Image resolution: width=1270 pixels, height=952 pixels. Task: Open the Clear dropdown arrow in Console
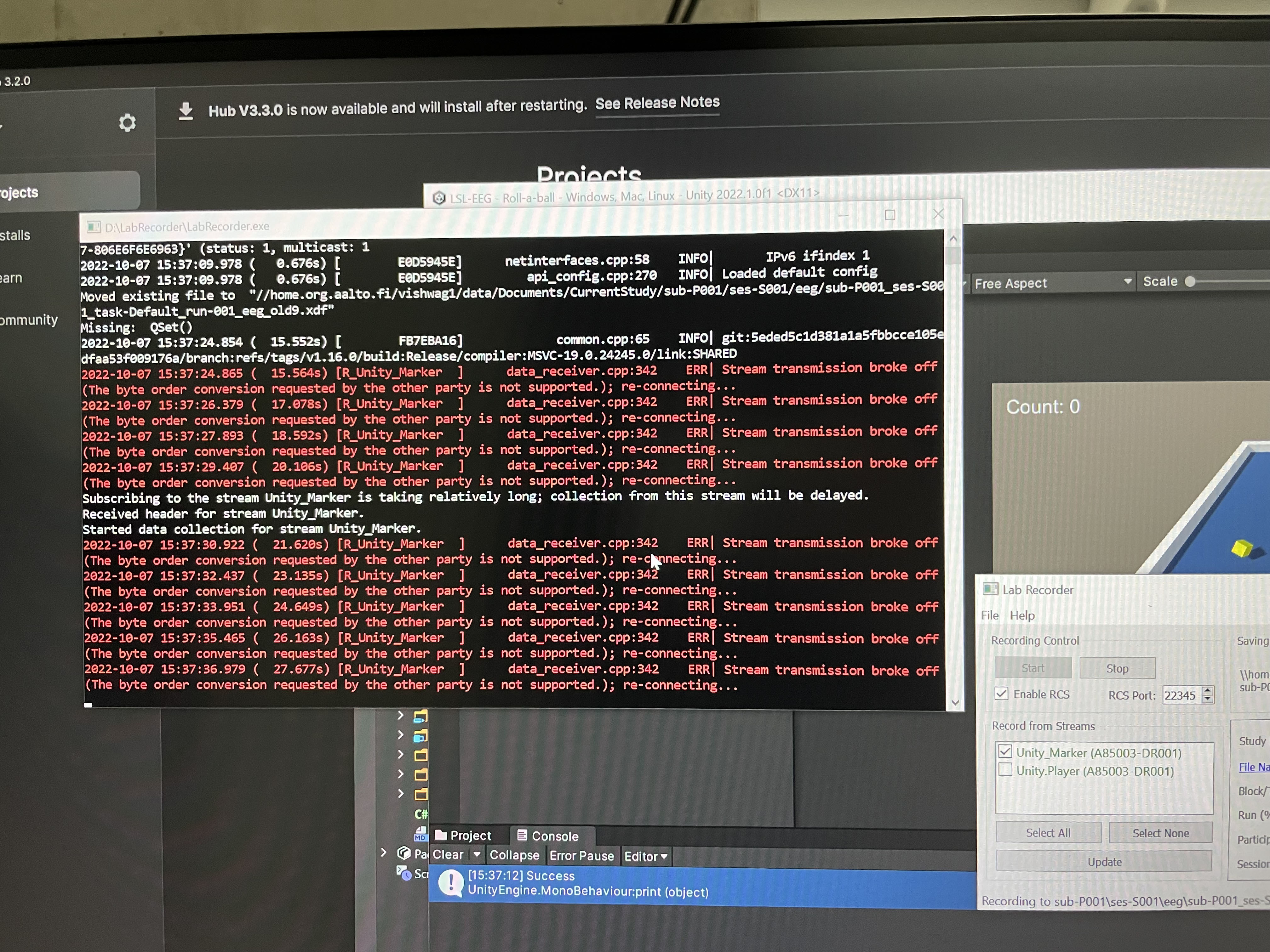tap(477, 854)
